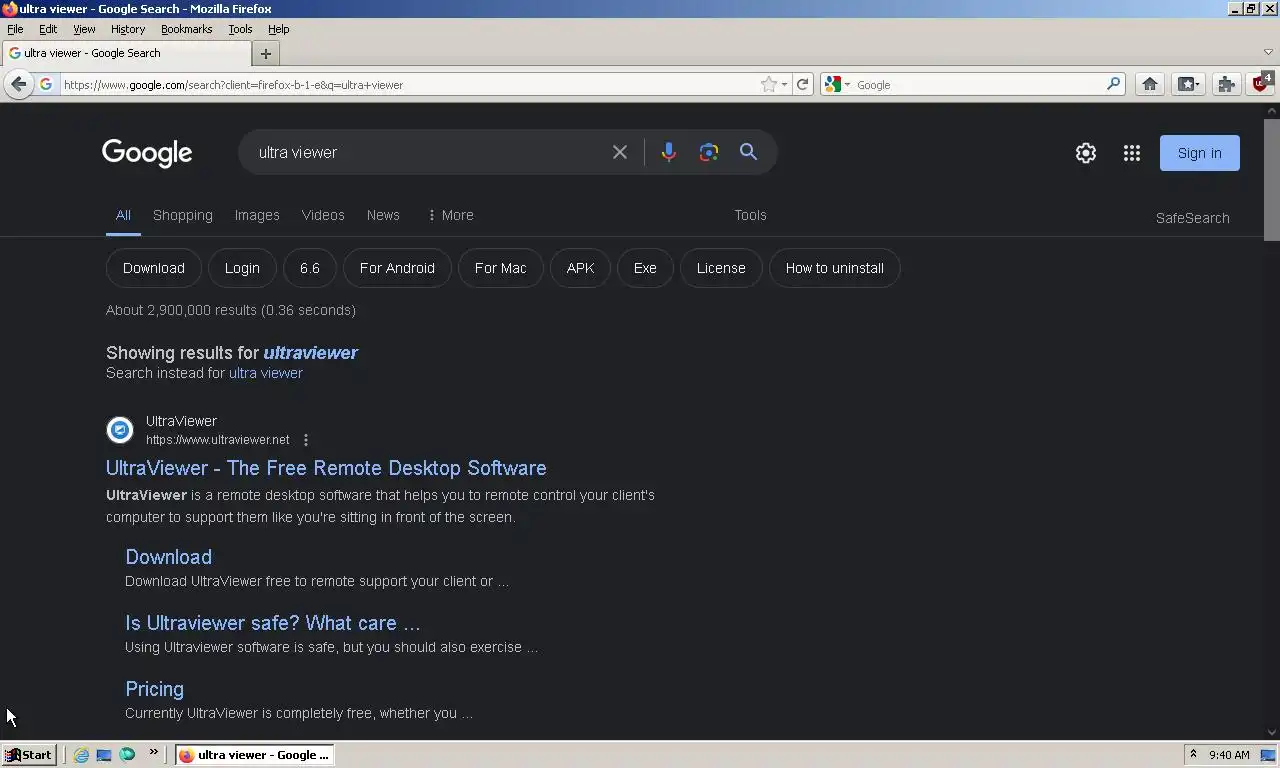Screen dimensions: 1280x768
Task: Open the Google search Tools options
Action: 750,215
